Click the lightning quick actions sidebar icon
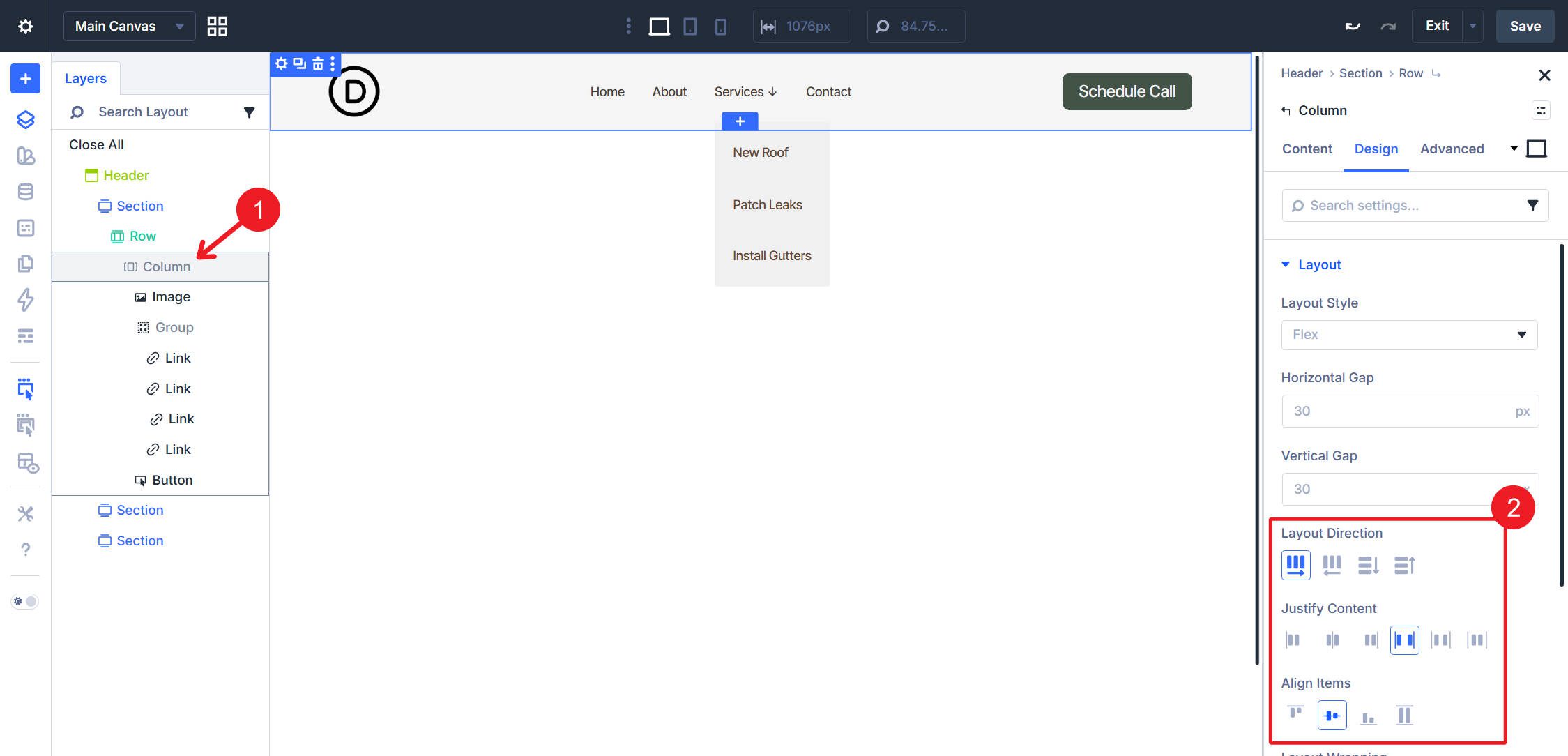 pos(25,300)
